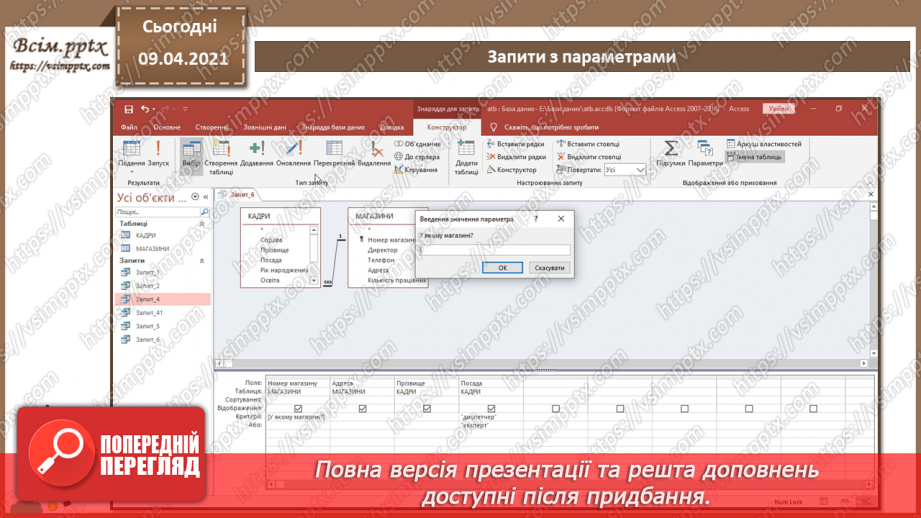
Task: Expand Усі об'єкти navigation pane menu
Action: tap(195, 197)
